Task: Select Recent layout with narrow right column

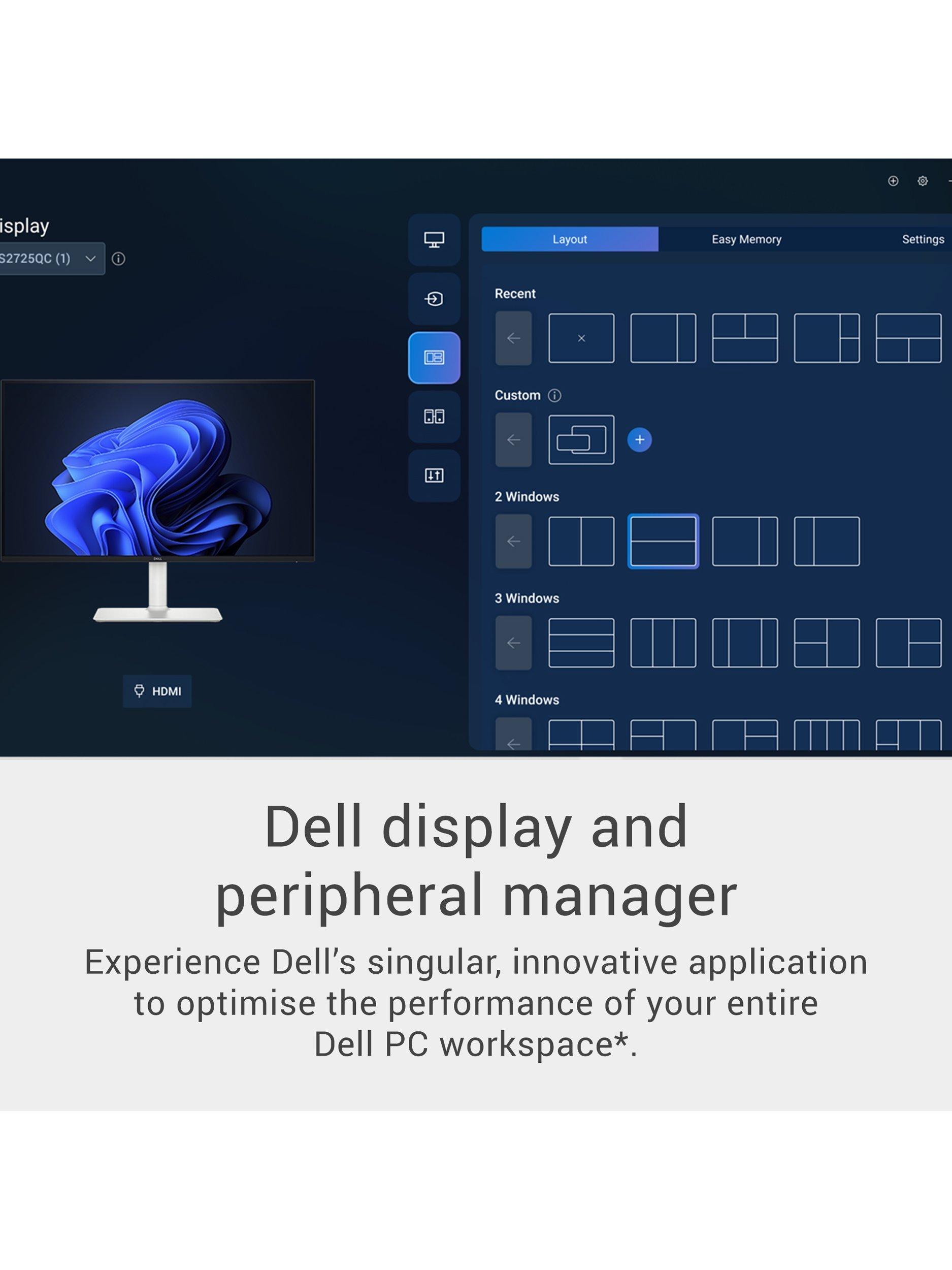Action: [x=664, y=338]
